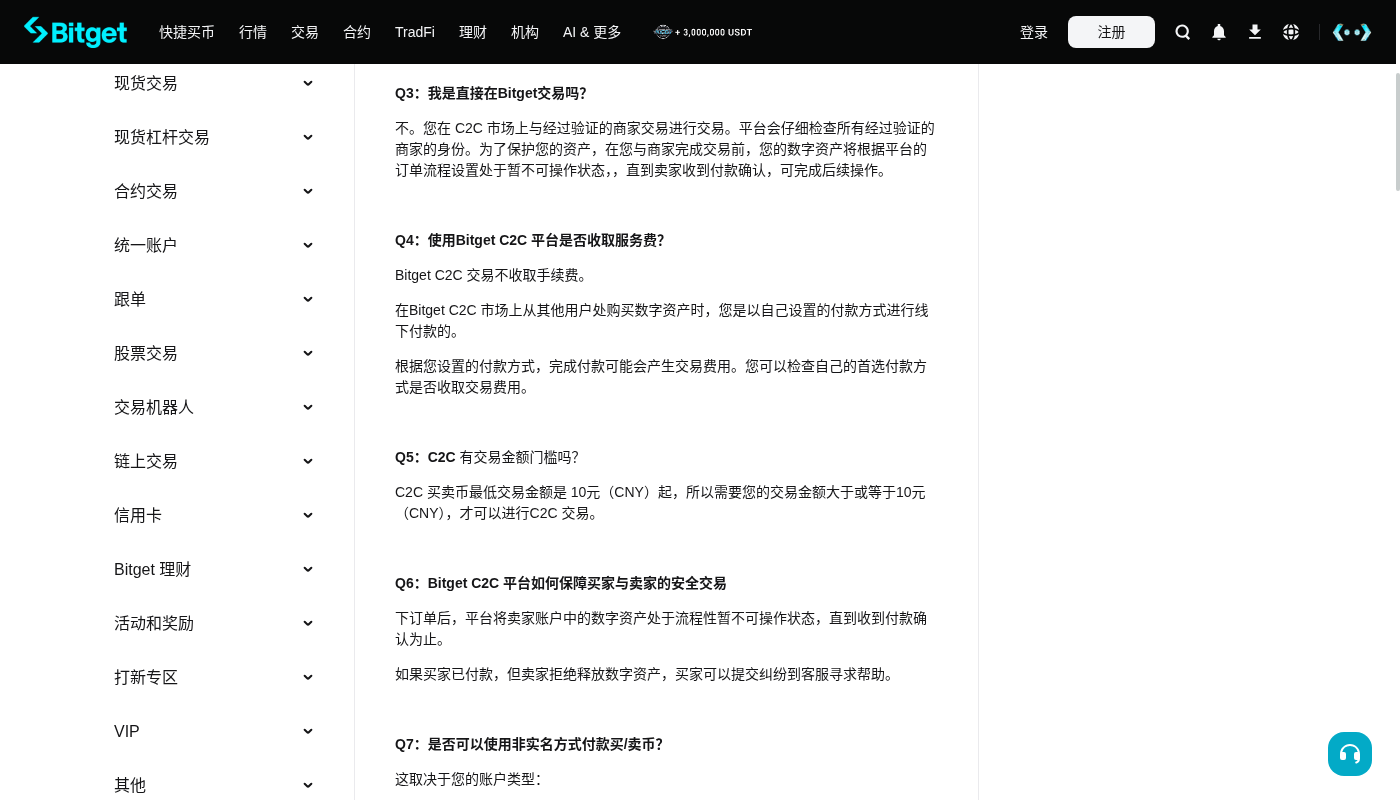Open the TradFi menu
The height and width of the screenshot is (800, 1400).
coord(415,32)
